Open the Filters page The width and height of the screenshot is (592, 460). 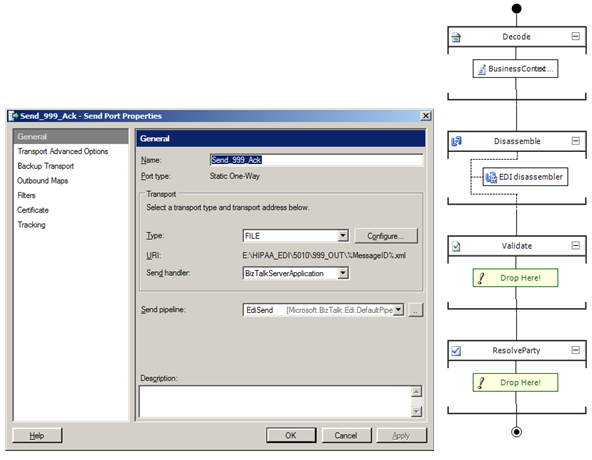click(x=26, y=196)
